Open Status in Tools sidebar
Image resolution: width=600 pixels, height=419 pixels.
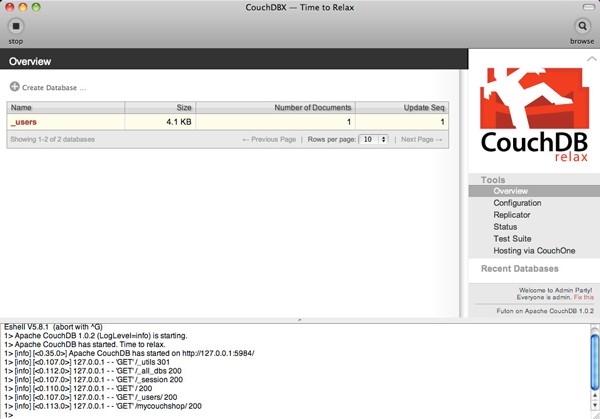coord(505,227)
